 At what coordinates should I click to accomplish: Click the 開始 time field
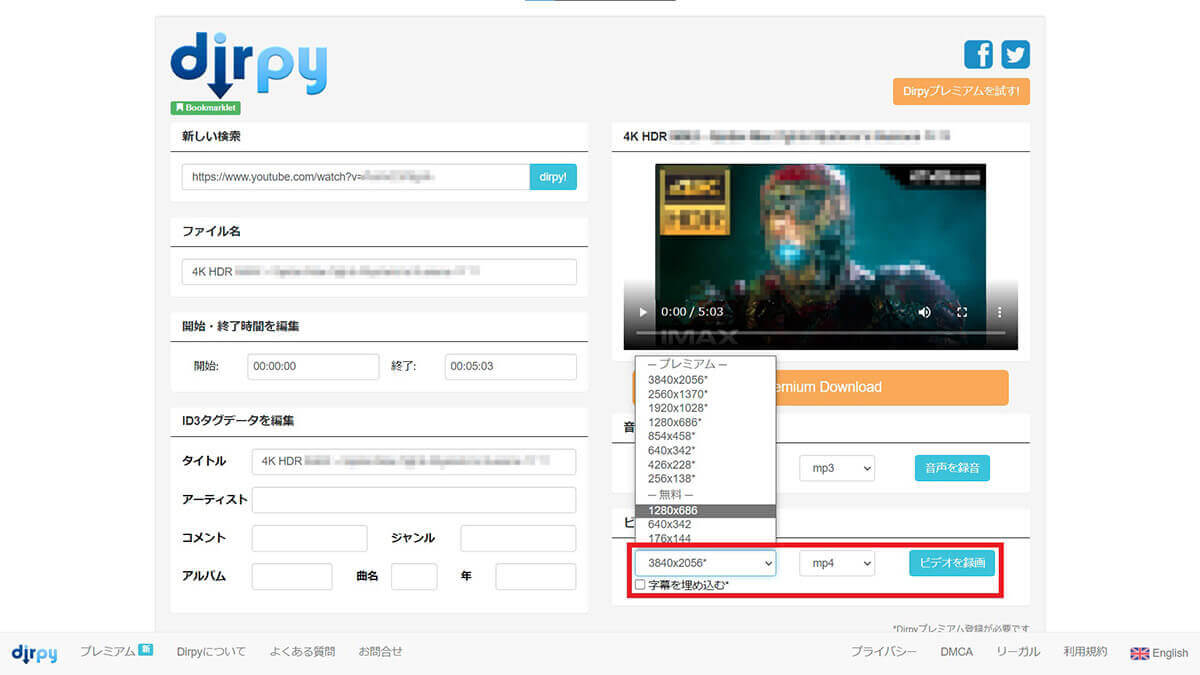[313, 367]
